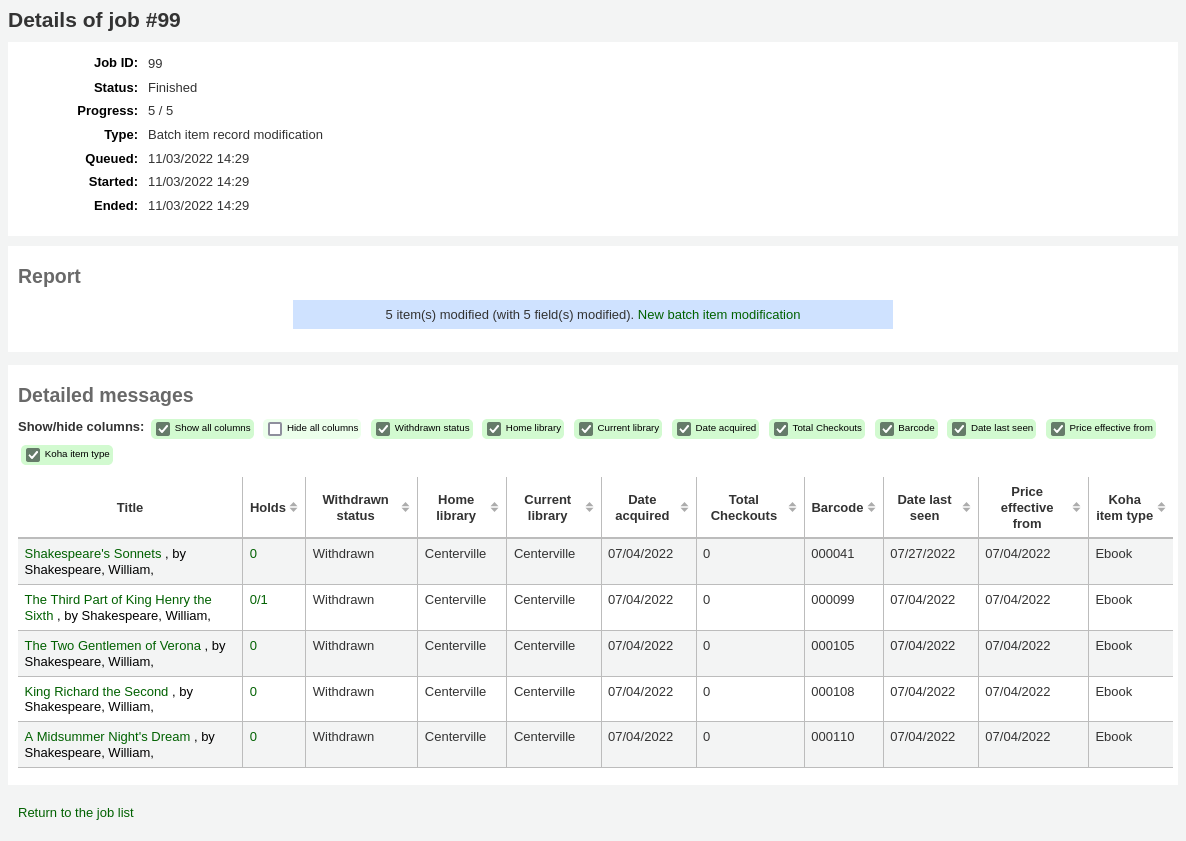
Task: Click sort arrows on Withdrawn status column
Action: (405, 507)
